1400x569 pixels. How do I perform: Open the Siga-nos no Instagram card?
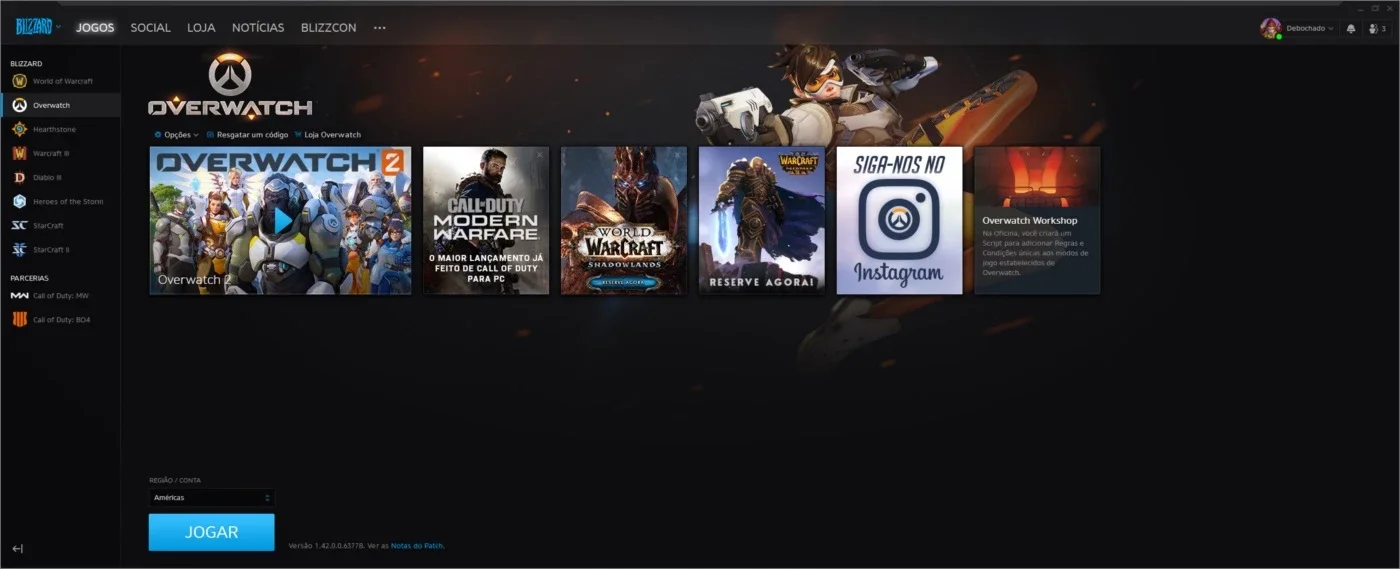[x=900, y=220]
